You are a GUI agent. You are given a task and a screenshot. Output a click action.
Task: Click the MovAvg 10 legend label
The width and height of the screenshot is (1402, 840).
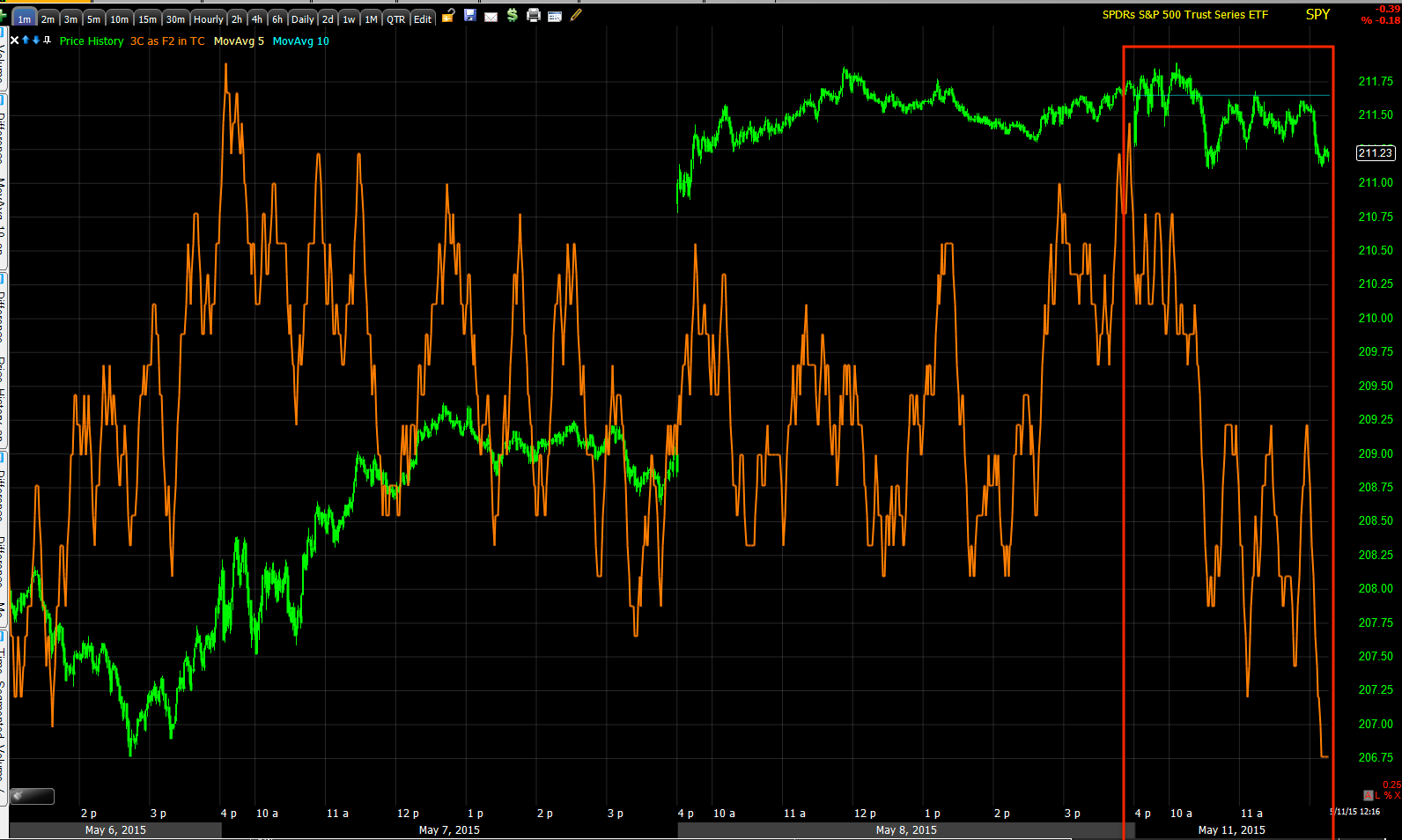[301, 41]
